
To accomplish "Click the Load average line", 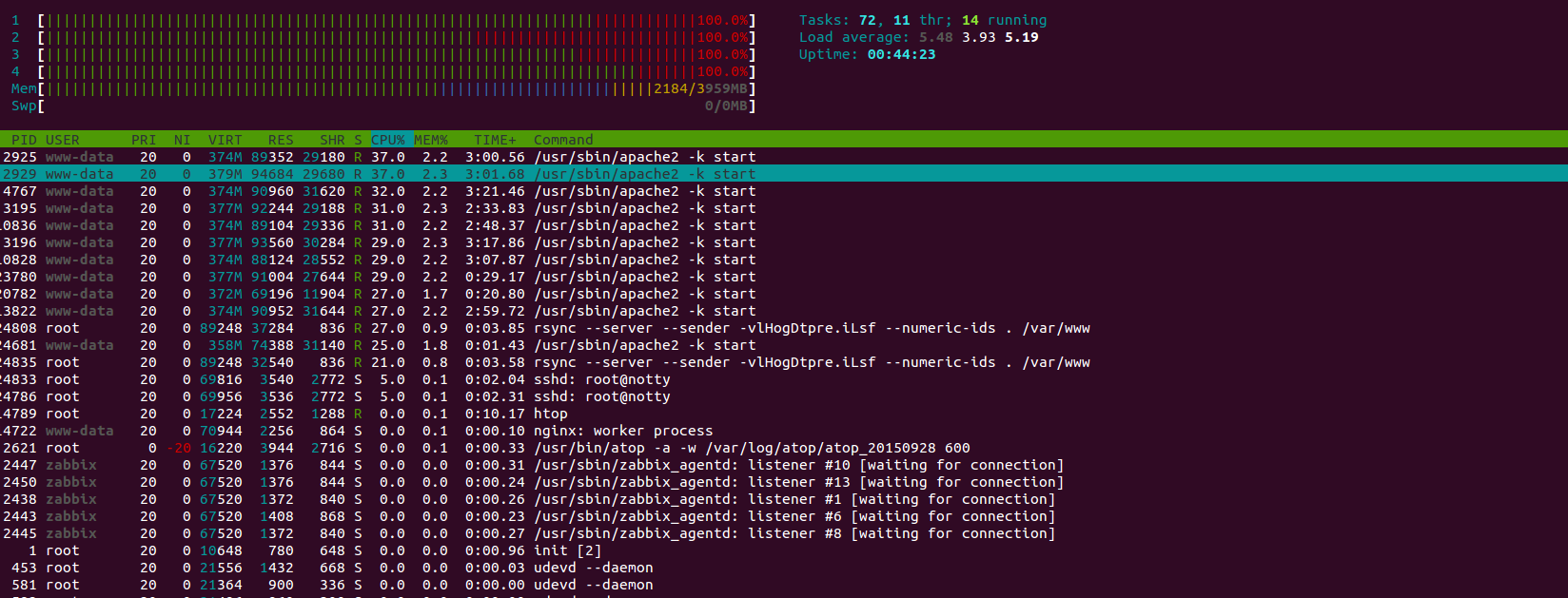I will pos(918,37).
